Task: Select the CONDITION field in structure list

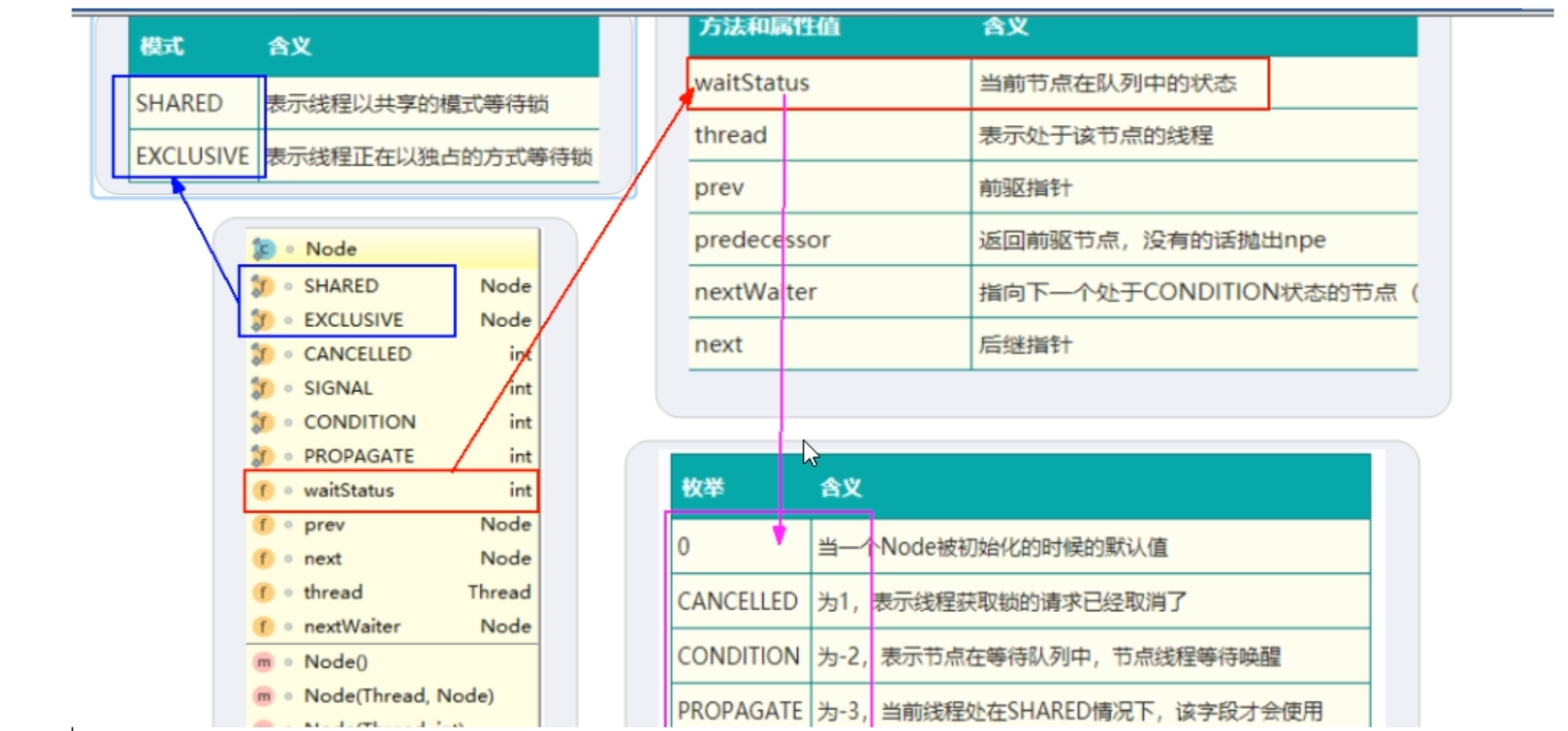Action: click(x=359, y=421)
